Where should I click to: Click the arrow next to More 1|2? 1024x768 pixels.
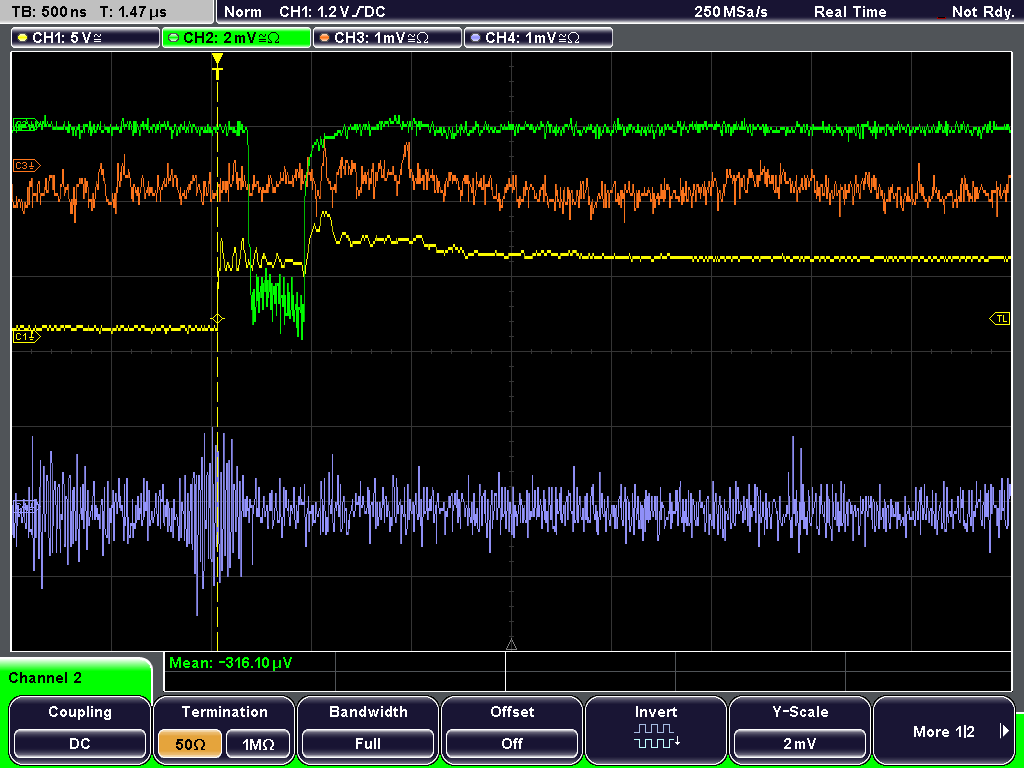click(1004, 731)
